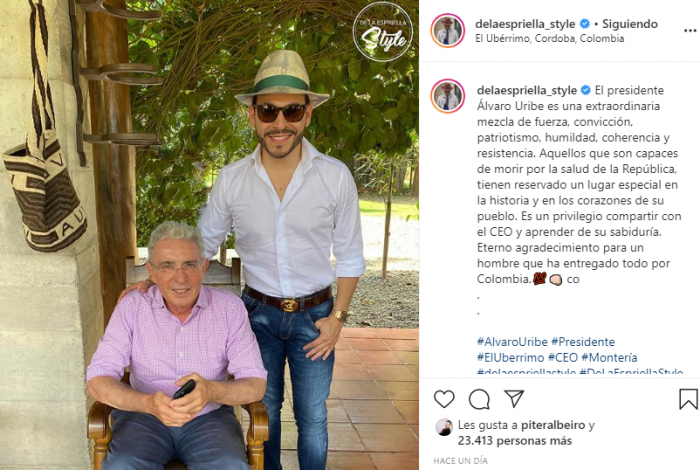Open the comment speech bubble icon
Screen dimensions: 700x470
point(479,399)
